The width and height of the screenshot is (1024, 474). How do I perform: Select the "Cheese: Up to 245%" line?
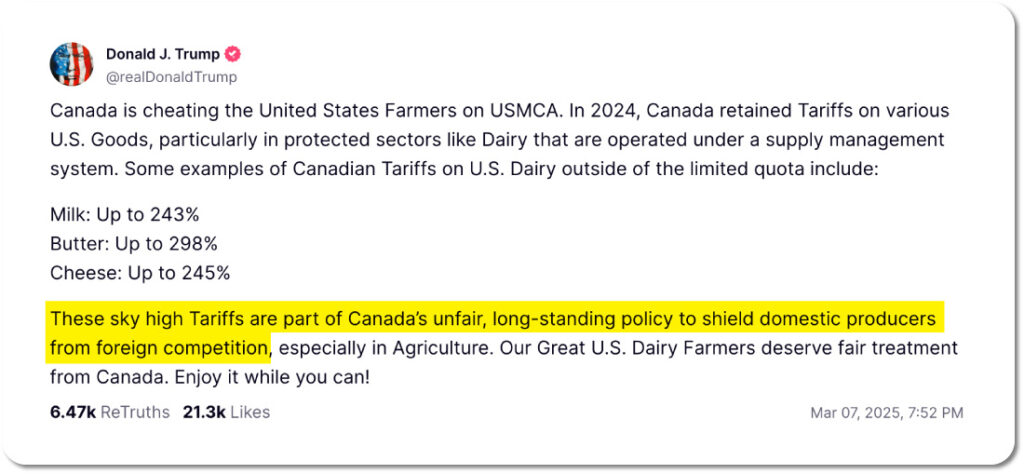140,273
